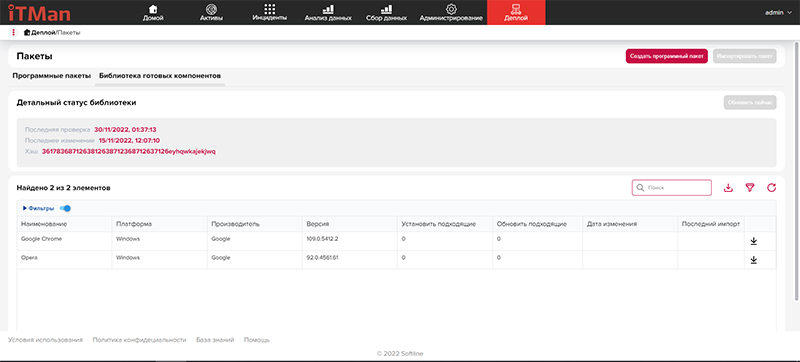Open Сбор данных section
Screen dimensions: 800x362
386,13
